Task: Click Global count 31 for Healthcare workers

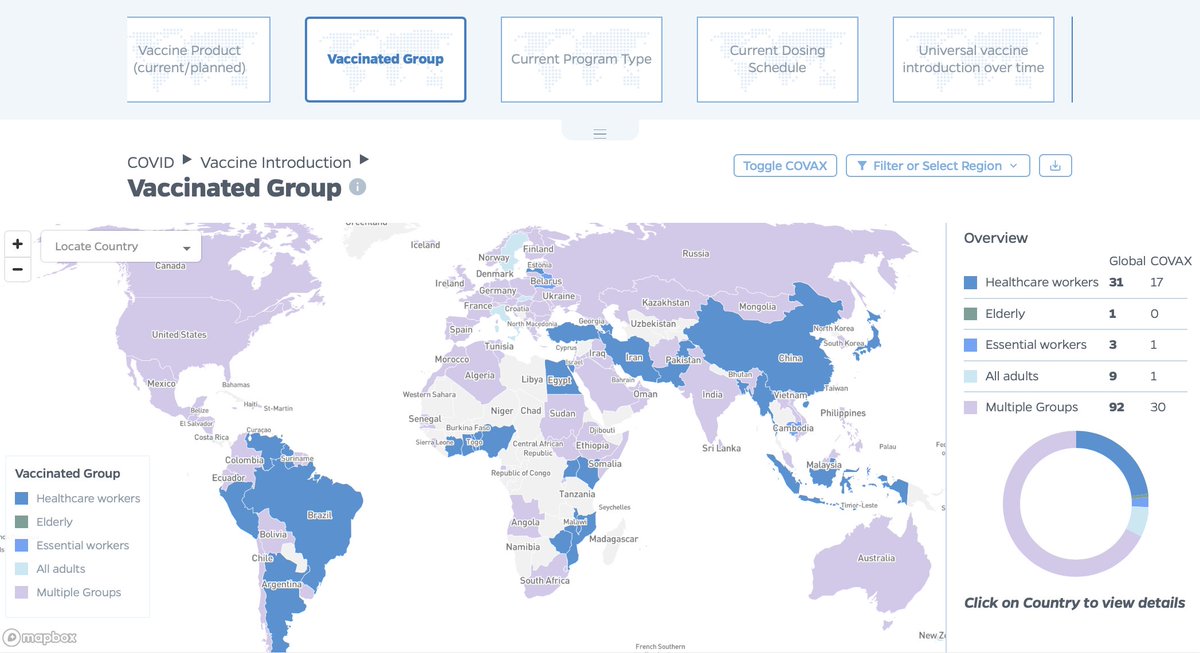Action: point(1116,282)
